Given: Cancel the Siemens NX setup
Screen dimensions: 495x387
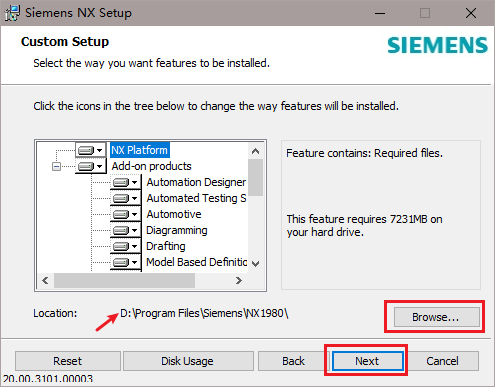Looking at the screenshot, I should pyautogui.click(x=442, y=361).
